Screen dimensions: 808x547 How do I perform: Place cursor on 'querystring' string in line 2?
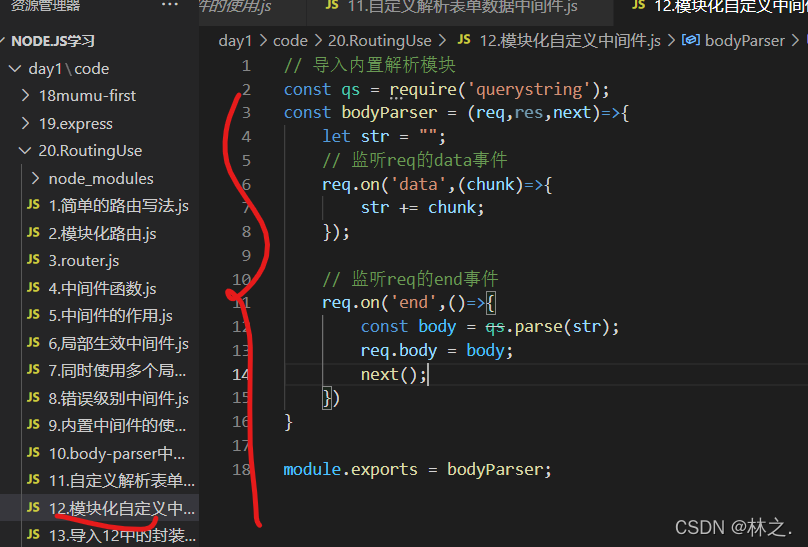529,90
